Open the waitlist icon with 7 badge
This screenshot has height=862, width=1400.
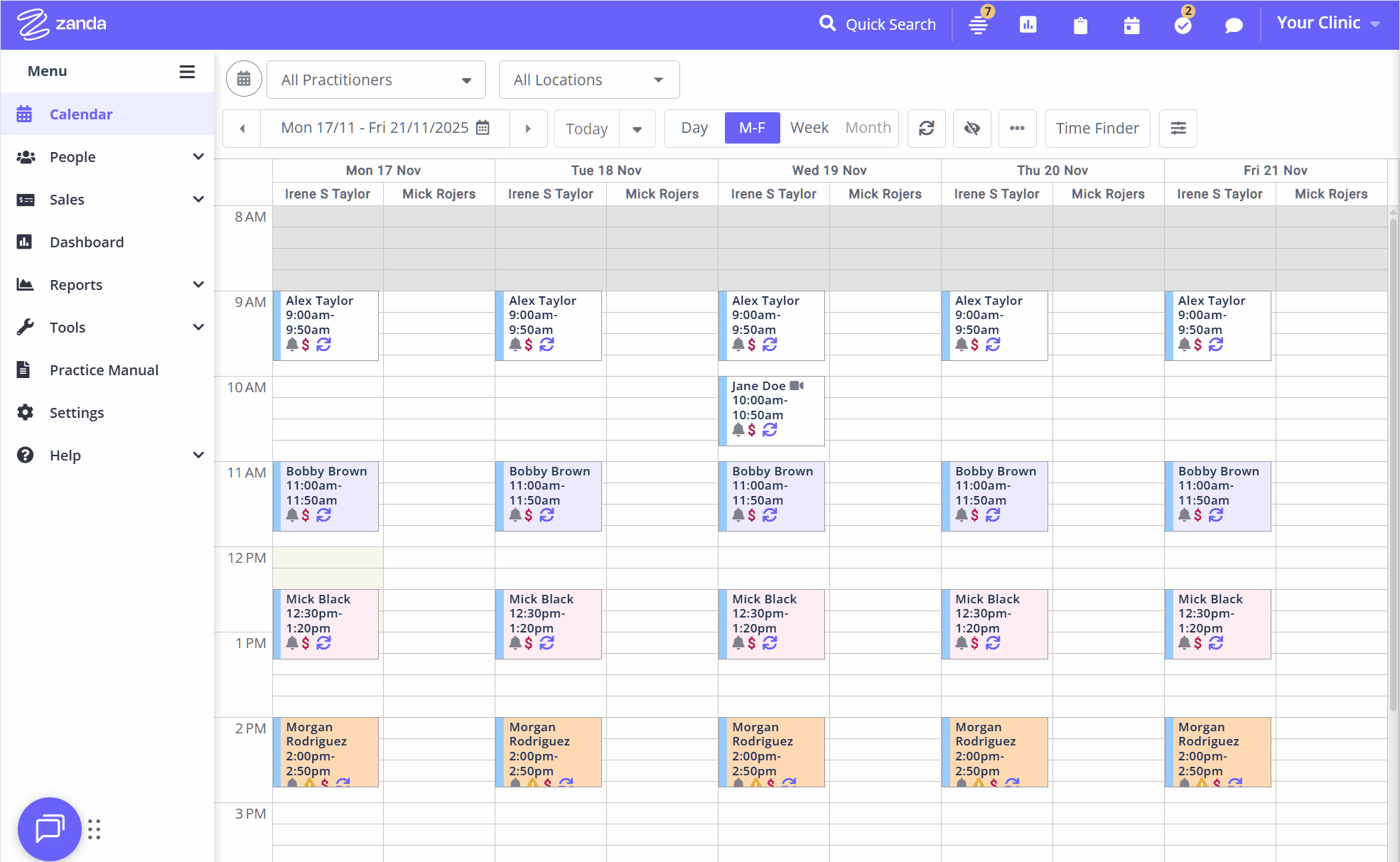pyautogui.click(x=979, y=25)
